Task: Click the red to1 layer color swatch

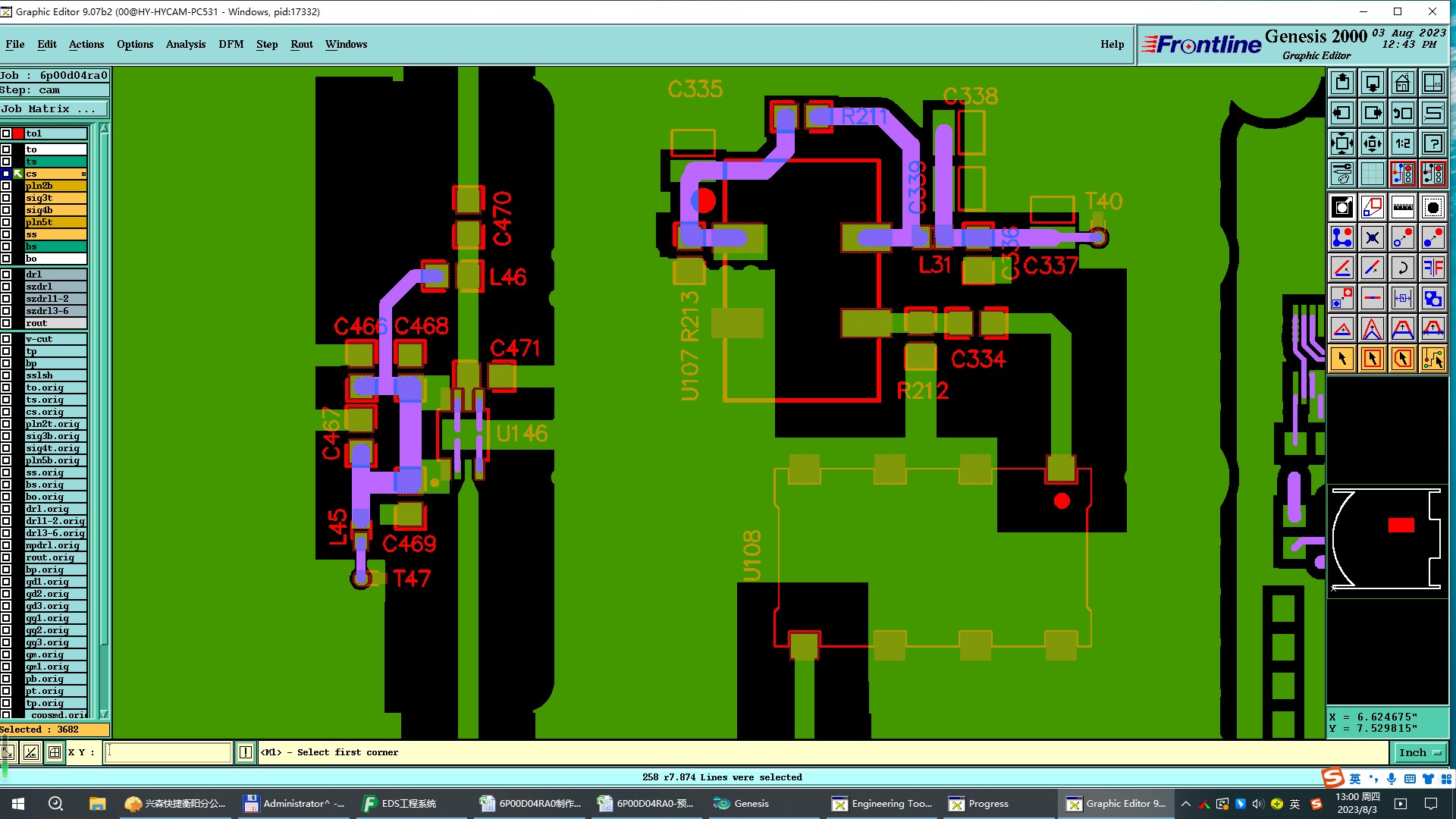Action: [18, 133]
